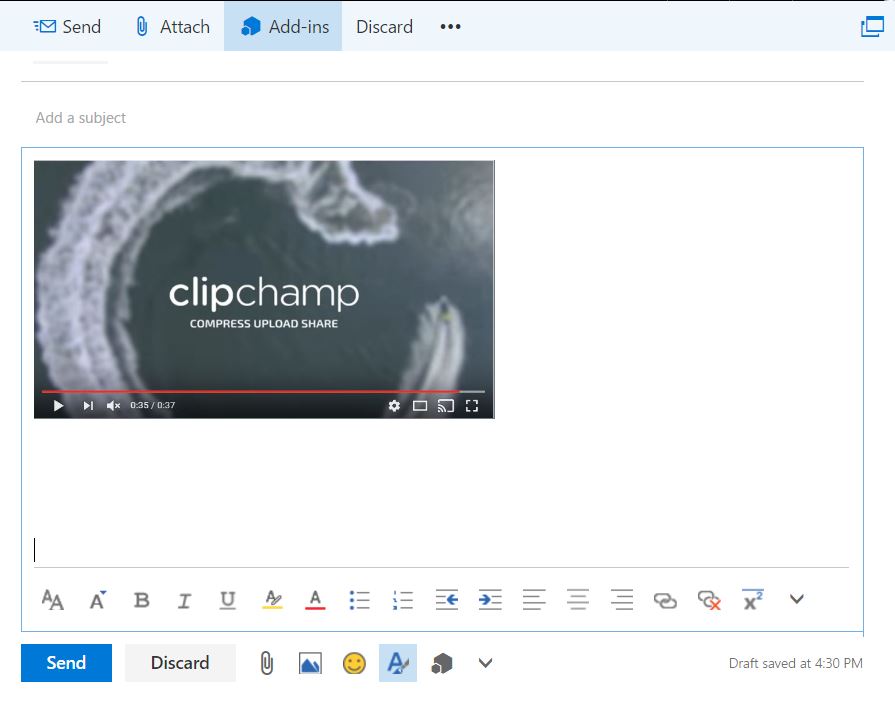Expand more bottom bar options

click(485, 663)
